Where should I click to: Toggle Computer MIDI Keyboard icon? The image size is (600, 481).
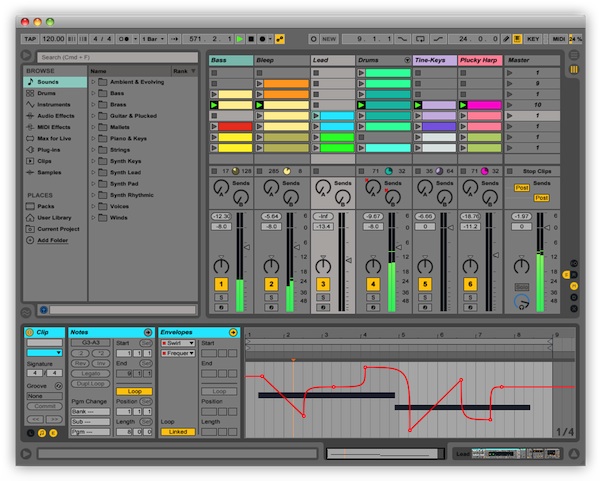[x=517, y=39]
